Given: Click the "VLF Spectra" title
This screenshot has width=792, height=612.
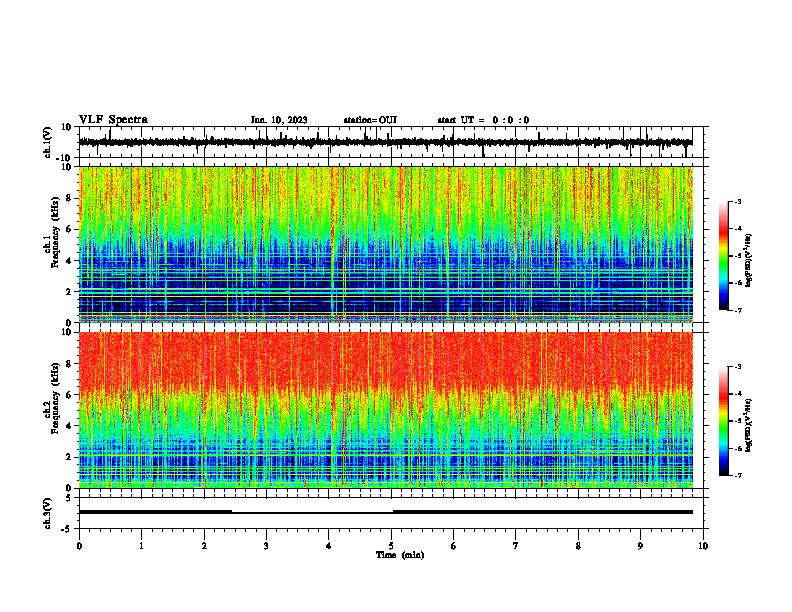Looking at the screenshot, I should (113, 120).
